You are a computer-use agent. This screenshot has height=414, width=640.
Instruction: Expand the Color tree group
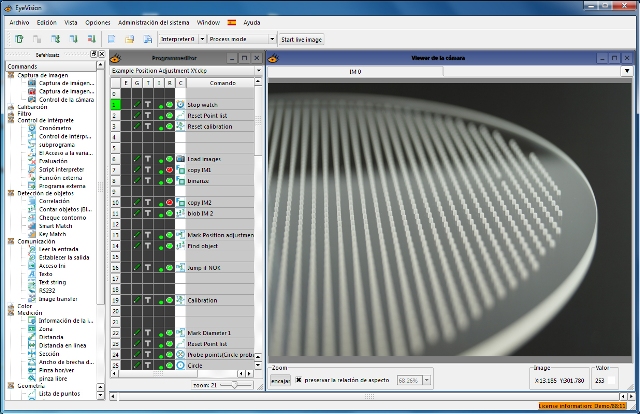(11, 306)
